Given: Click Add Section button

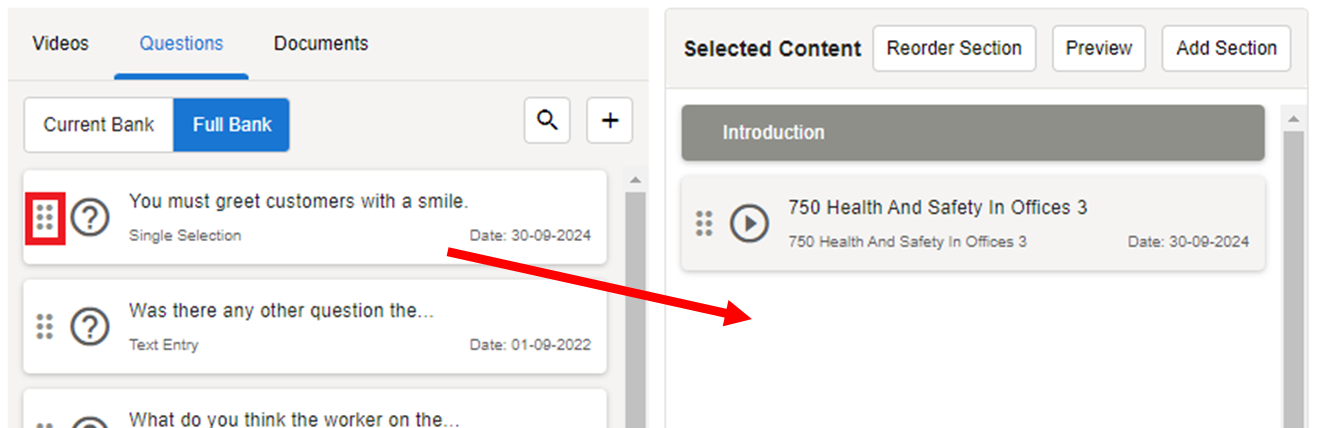Looking at the screenshot, I should tap(1226, 48).
